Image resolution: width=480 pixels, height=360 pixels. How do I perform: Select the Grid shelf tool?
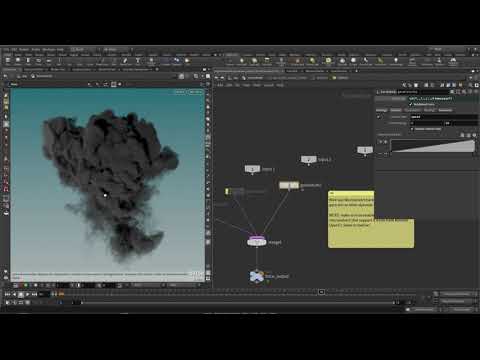pos(49,61)
